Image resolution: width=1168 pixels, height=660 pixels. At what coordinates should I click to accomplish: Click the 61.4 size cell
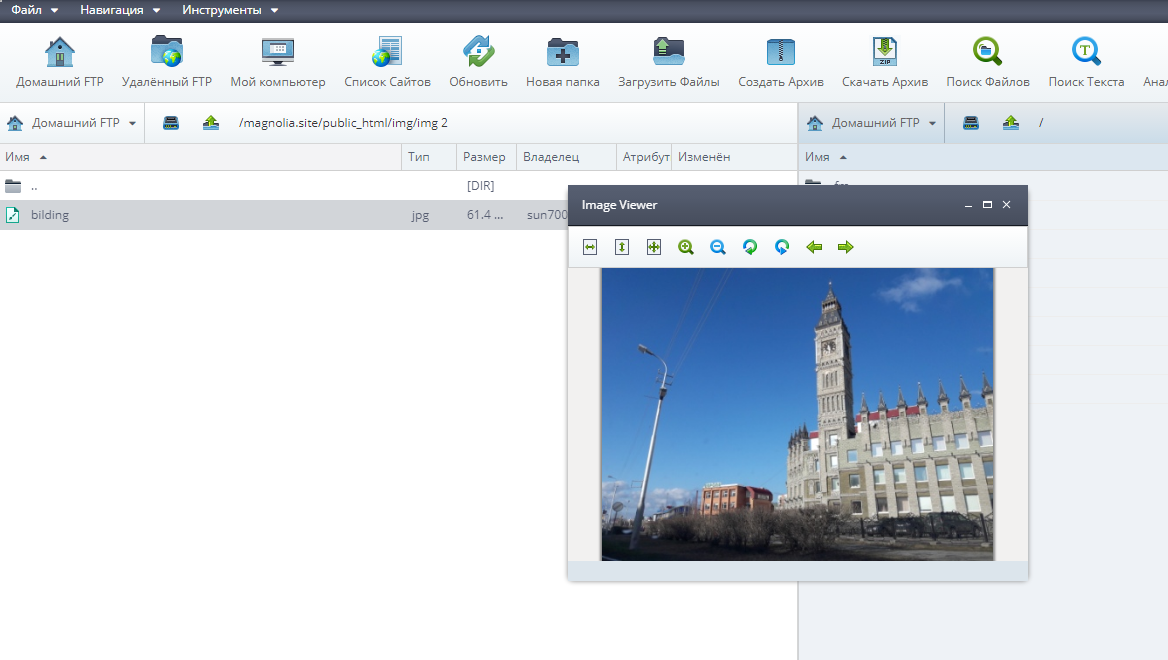click(485, 215)
